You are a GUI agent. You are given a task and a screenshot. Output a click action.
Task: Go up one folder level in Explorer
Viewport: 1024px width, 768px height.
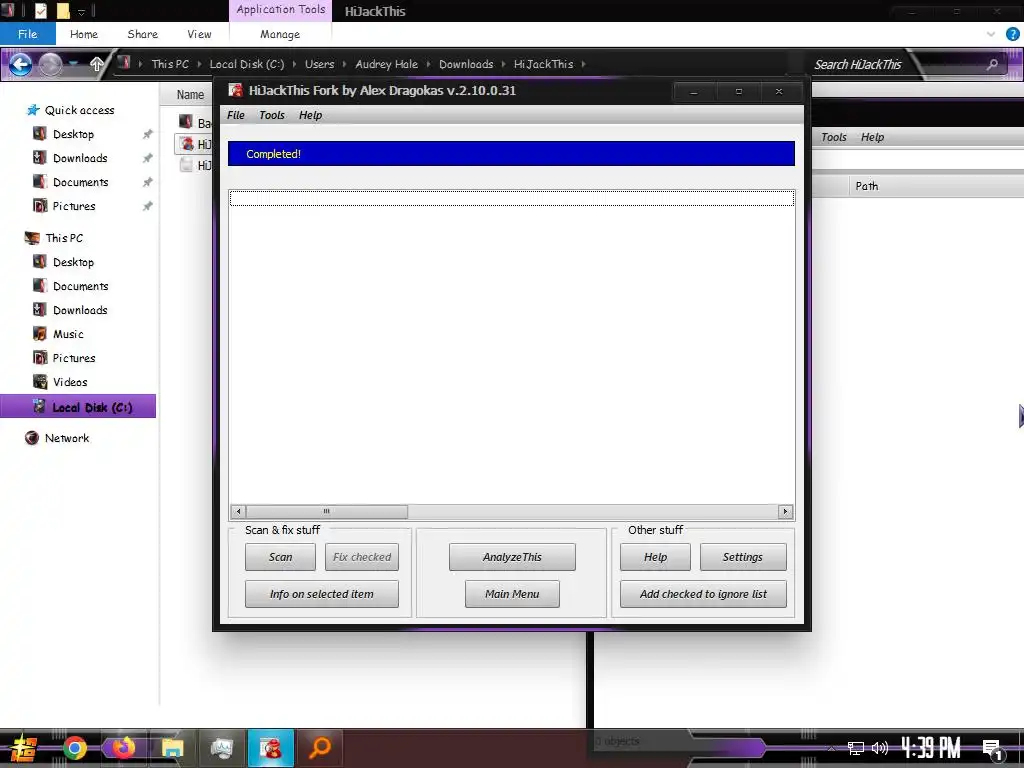click(97, 64)
